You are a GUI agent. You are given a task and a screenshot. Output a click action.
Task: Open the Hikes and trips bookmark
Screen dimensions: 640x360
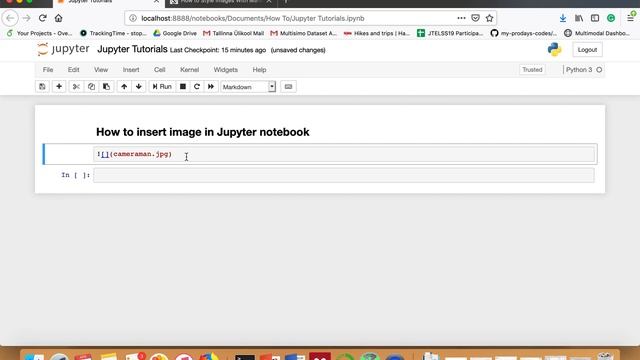377,33
